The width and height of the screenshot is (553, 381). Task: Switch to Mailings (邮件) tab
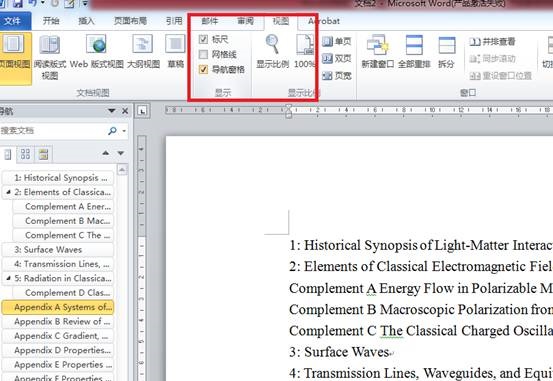[210, 21]
